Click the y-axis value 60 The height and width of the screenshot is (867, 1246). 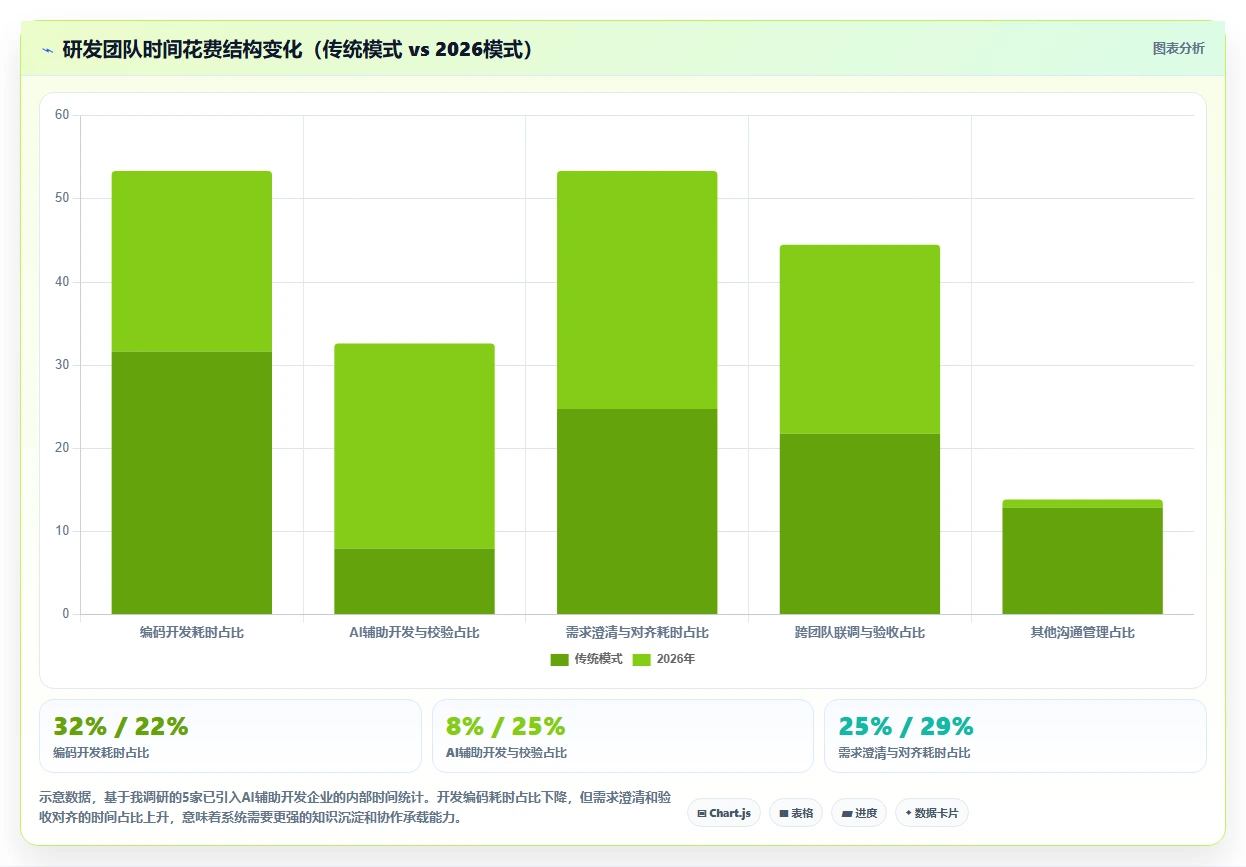tap(62, 115)
